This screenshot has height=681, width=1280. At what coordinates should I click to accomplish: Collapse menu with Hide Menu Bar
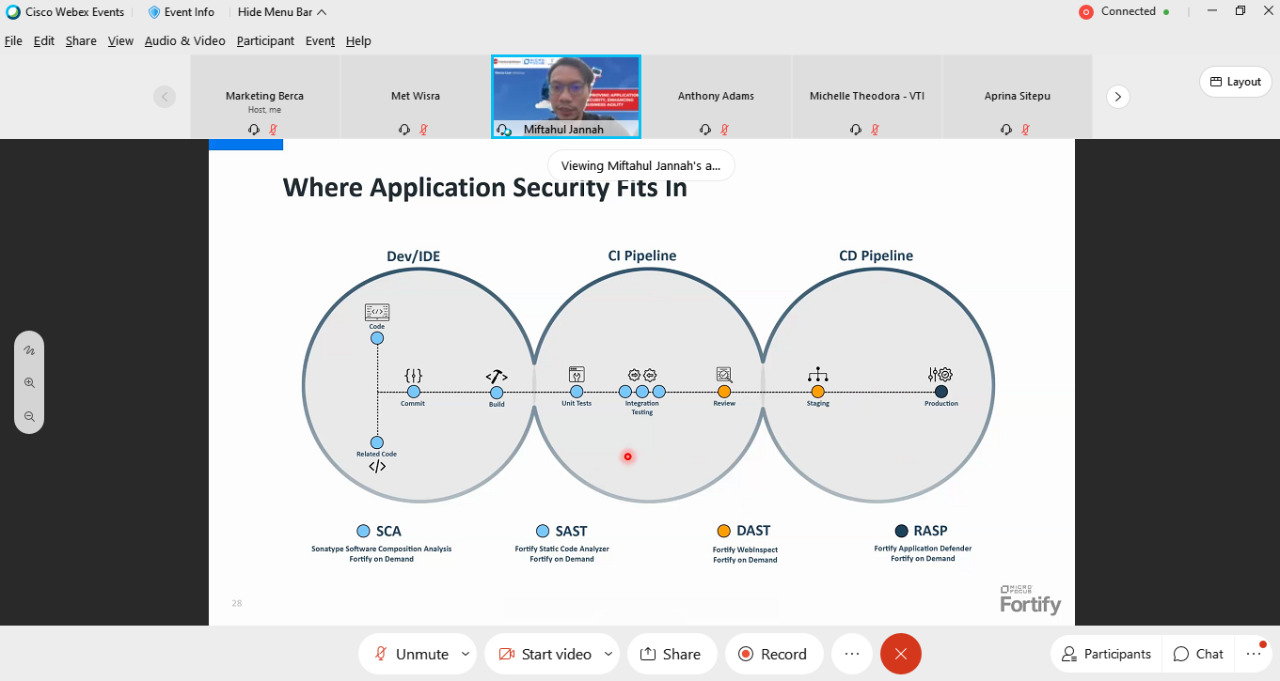coord(282,12)
